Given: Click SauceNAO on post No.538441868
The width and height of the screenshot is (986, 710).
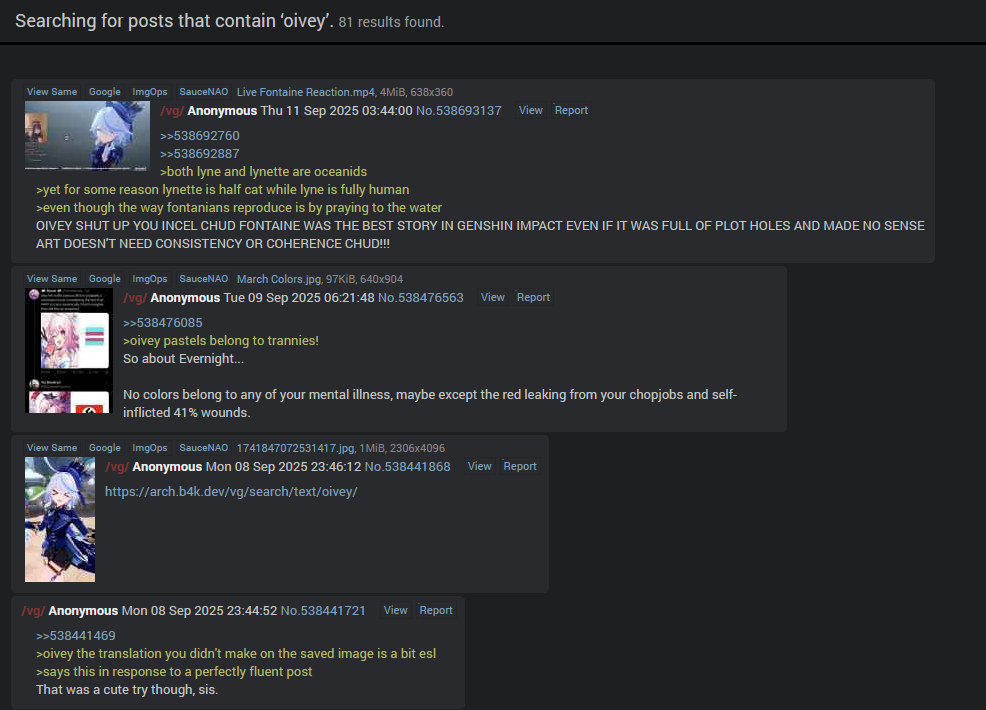Looking at the screenshot, I should click(x=204, y=448).
